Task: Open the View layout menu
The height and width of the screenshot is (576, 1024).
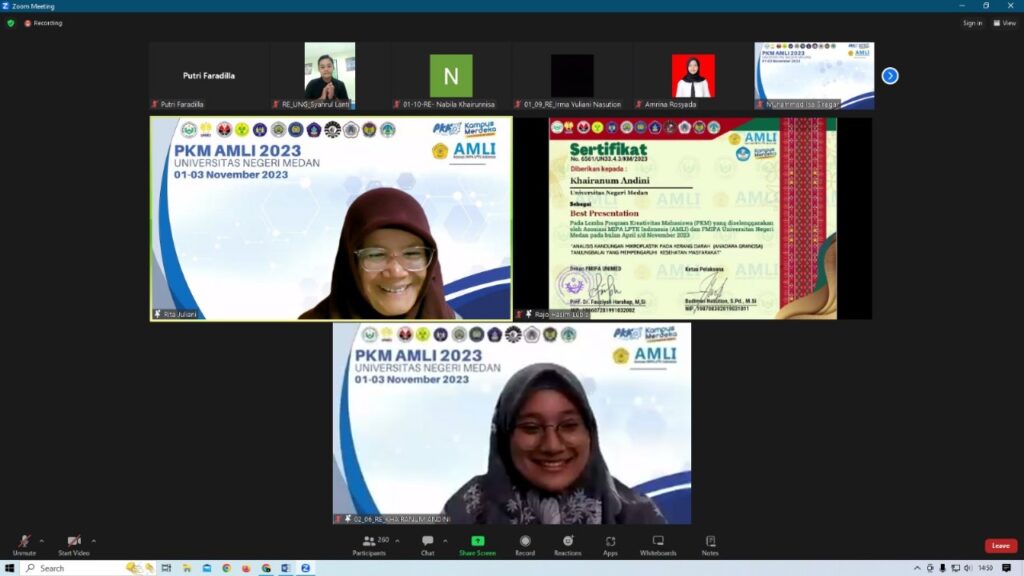Action: (x=1004, y=23)
